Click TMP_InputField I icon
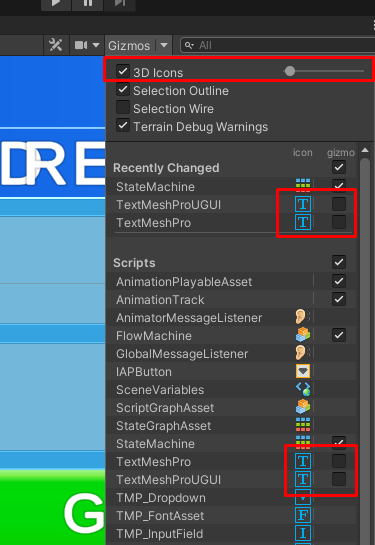The width and height of the screenshot is (375, 545). pyautogui.click(x=303, y=533)
